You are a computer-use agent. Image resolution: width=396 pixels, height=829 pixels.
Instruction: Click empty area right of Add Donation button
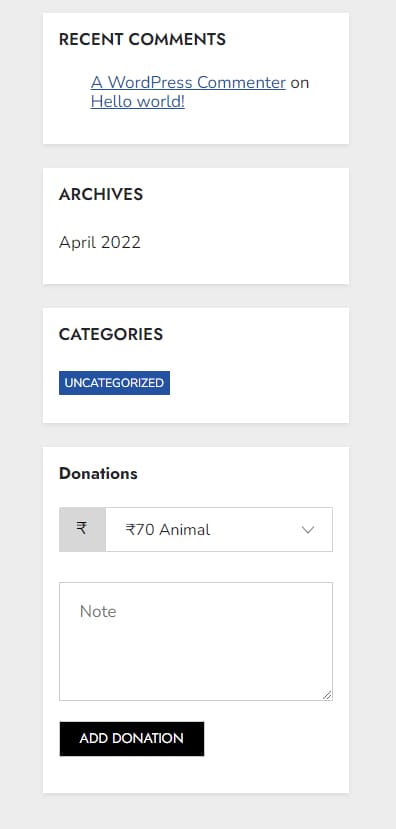click(x=270, y=739)
